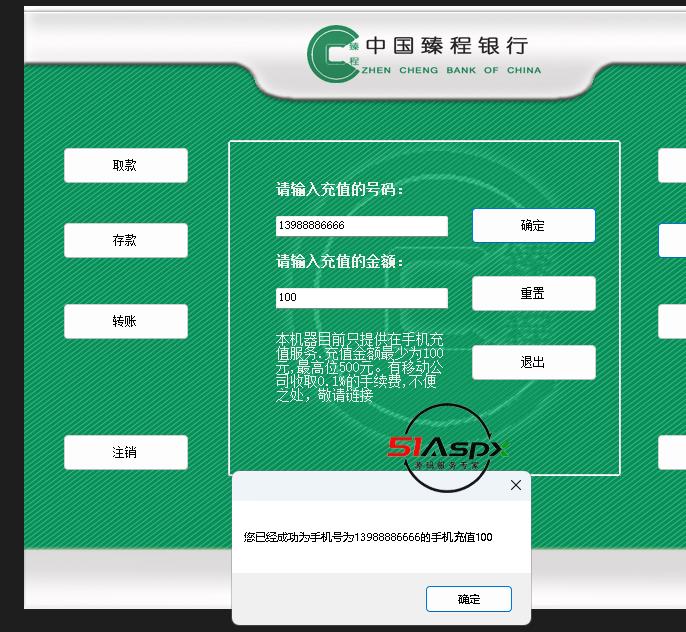Select the 转账 transfer button
This screenshot has width=686, height=632.
[126, 321]
